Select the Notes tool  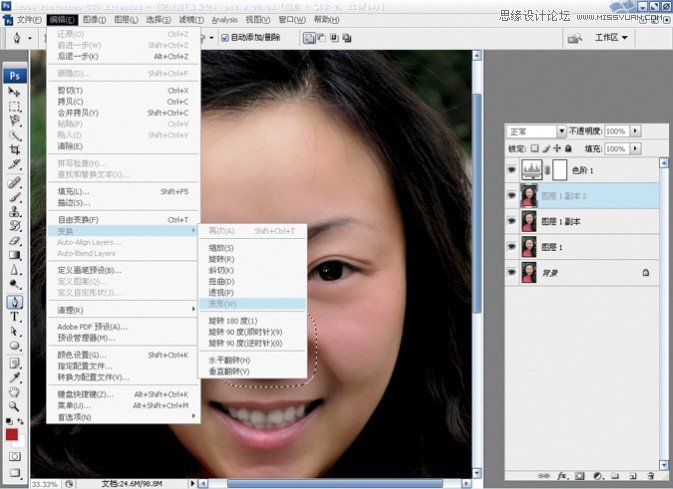coord(14,364)
